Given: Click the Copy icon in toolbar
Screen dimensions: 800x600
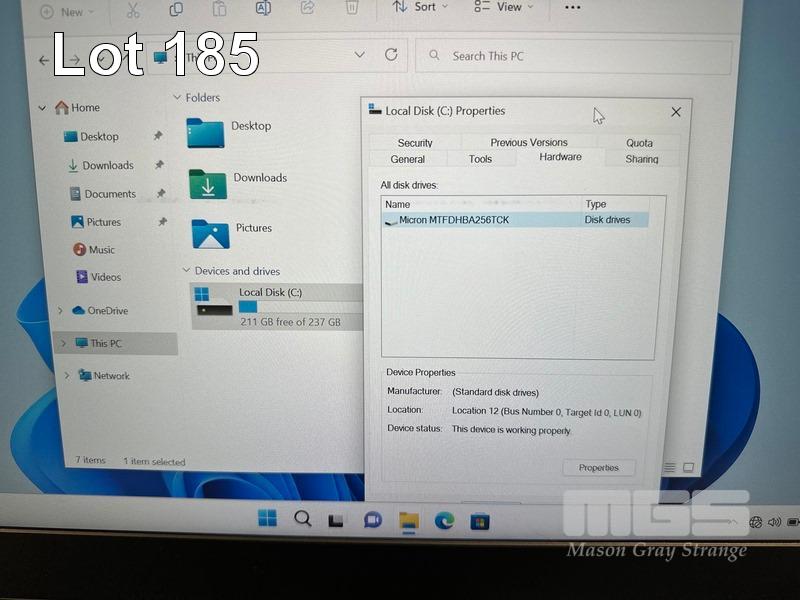Looking at the screenshot, I should (x=175, y=9).
